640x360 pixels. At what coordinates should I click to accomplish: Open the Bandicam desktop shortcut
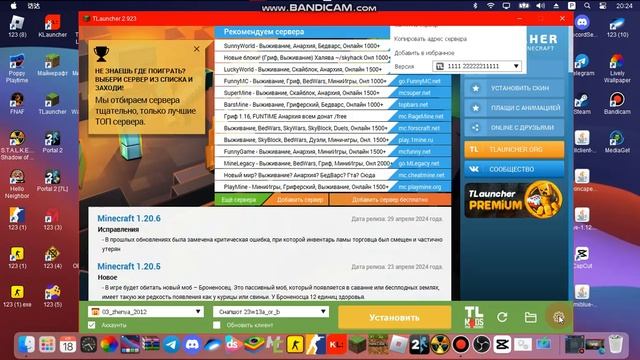pos(617,103)
